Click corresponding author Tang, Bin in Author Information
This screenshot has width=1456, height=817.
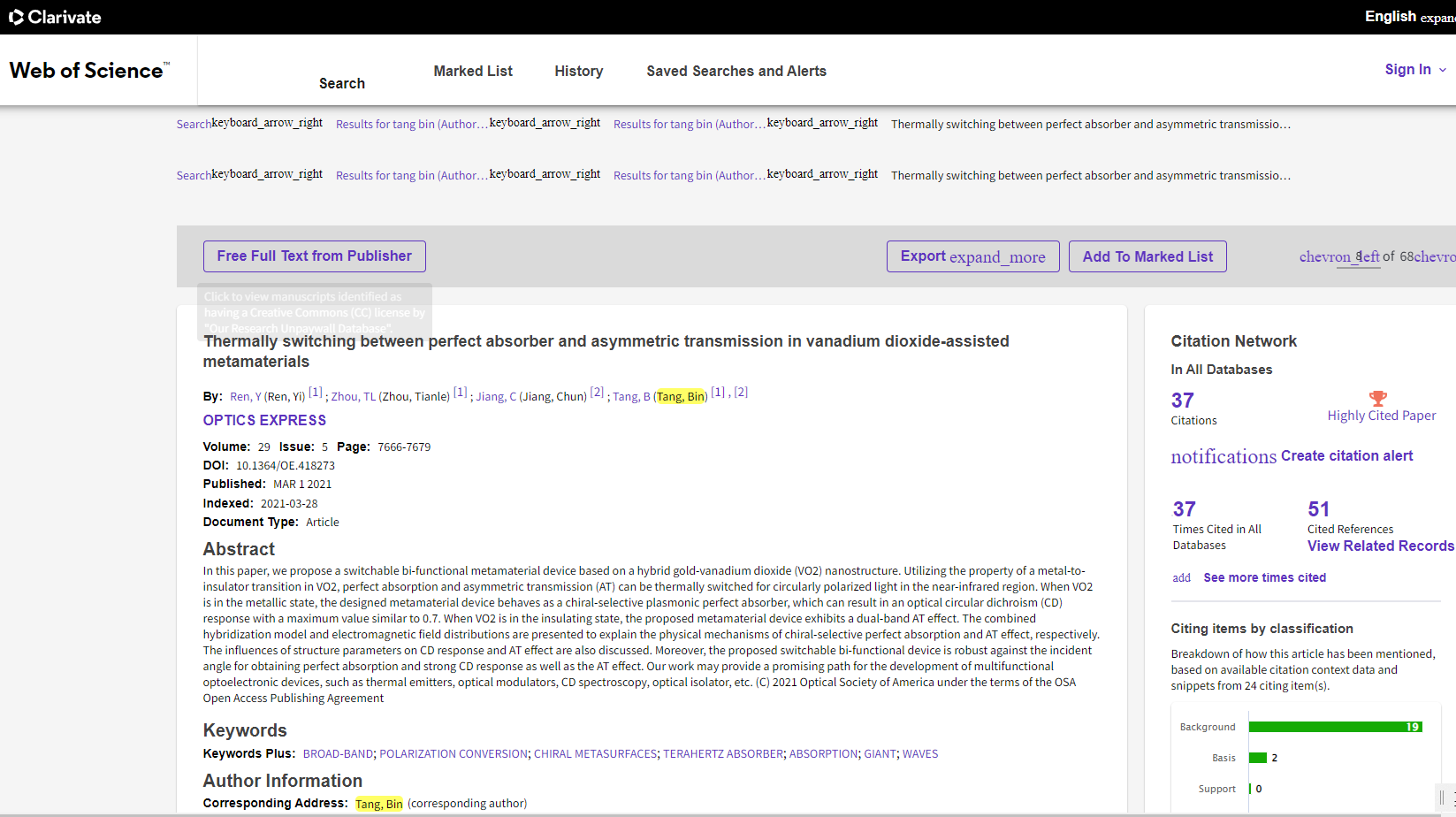[379, 804]
